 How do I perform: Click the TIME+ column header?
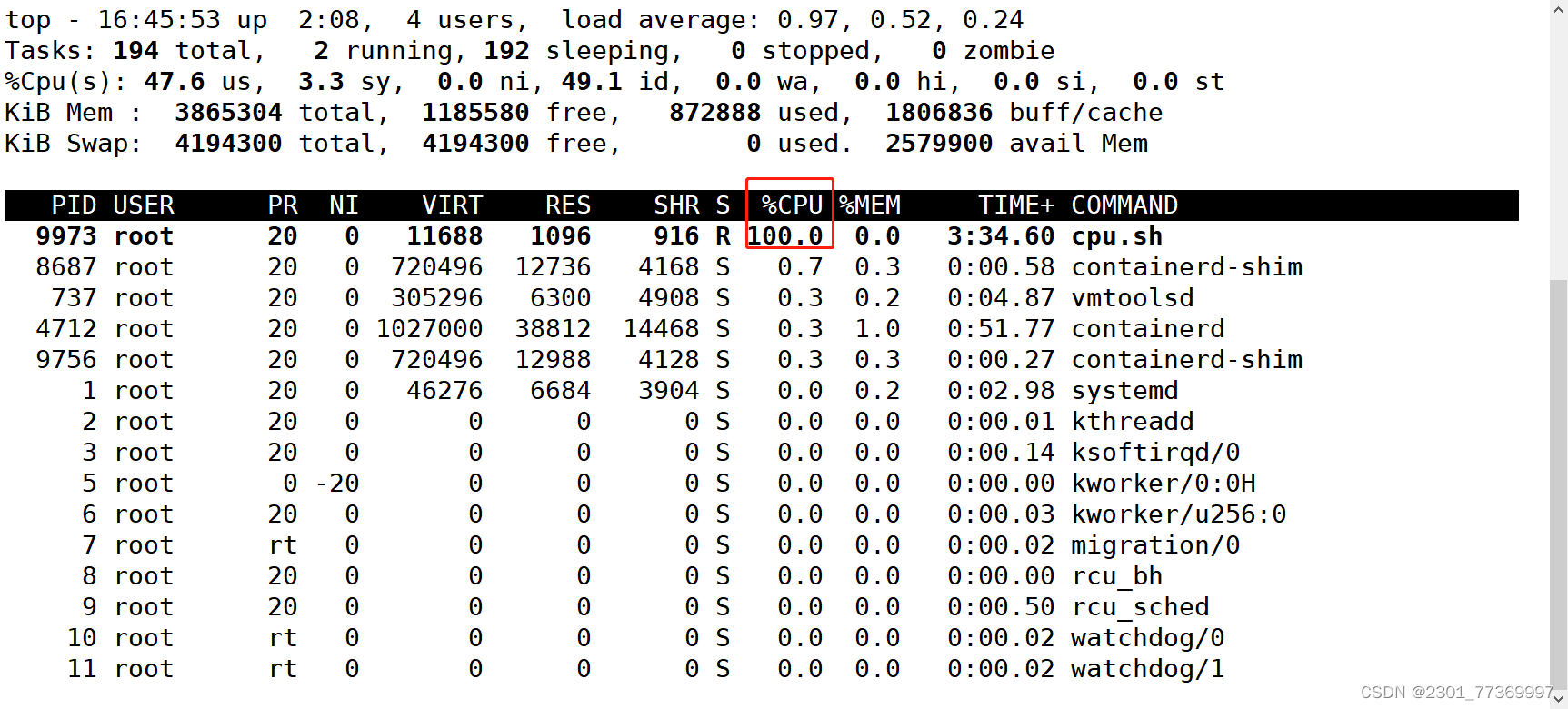[1016, 205]
